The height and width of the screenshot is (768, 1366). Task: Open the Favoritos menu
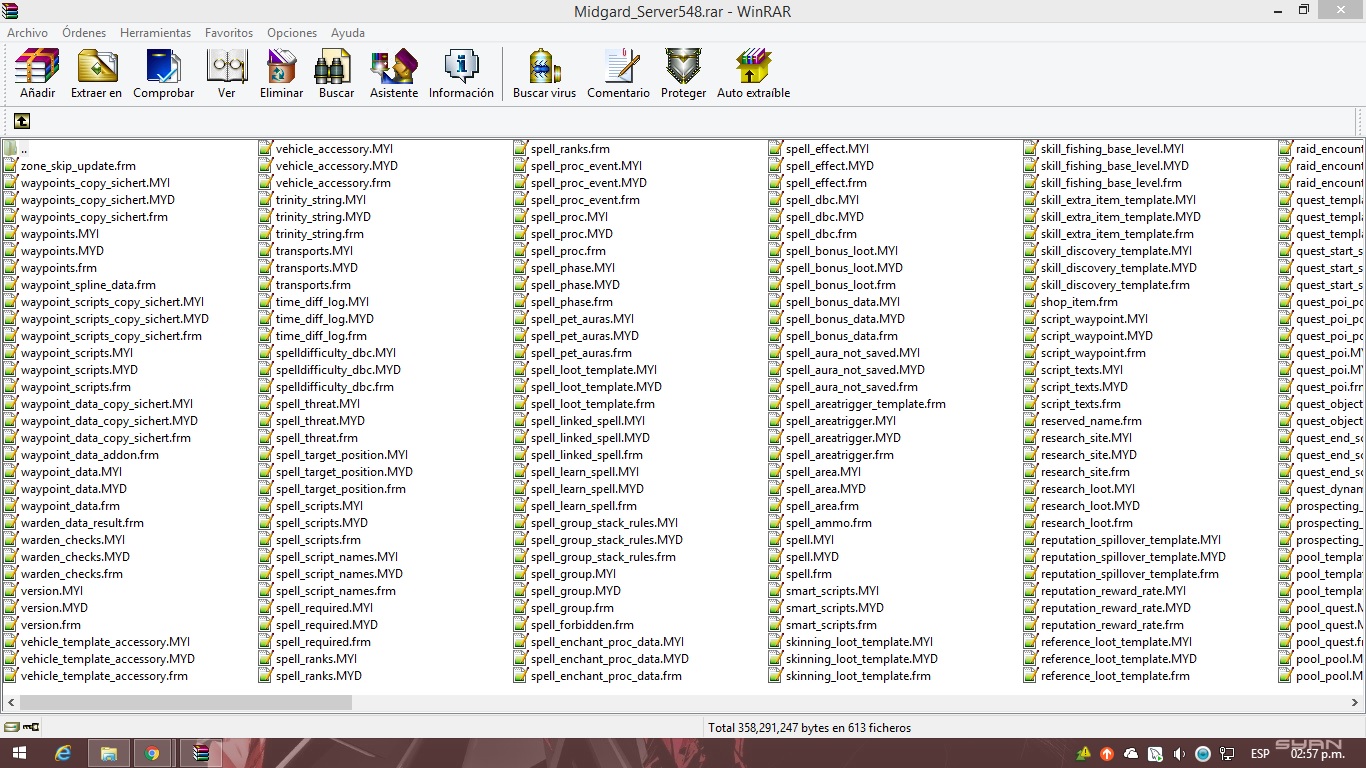(x=229, y=33)
